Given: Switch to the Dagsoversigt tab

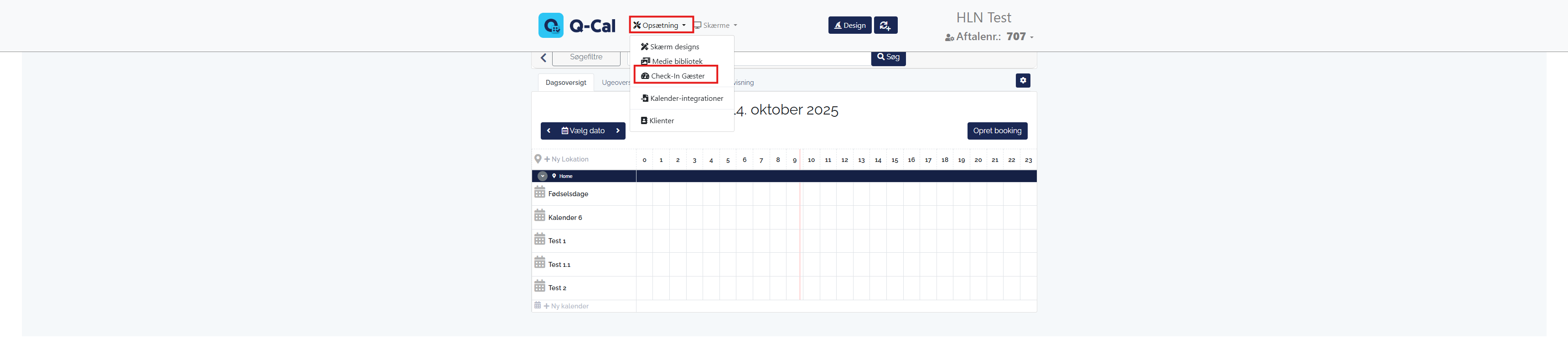Looking at the screenshot, I should 565,83.
